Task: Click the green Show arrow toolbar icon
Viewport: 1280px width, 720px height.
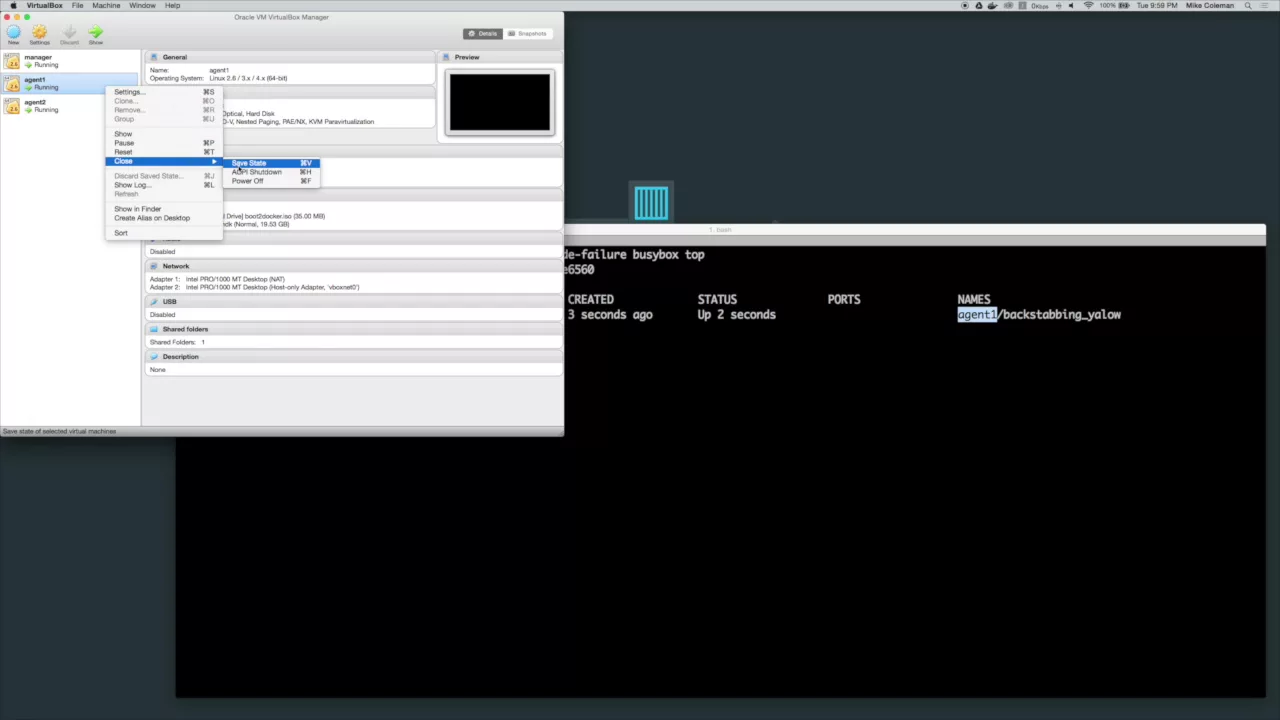Action: point(95,32)
